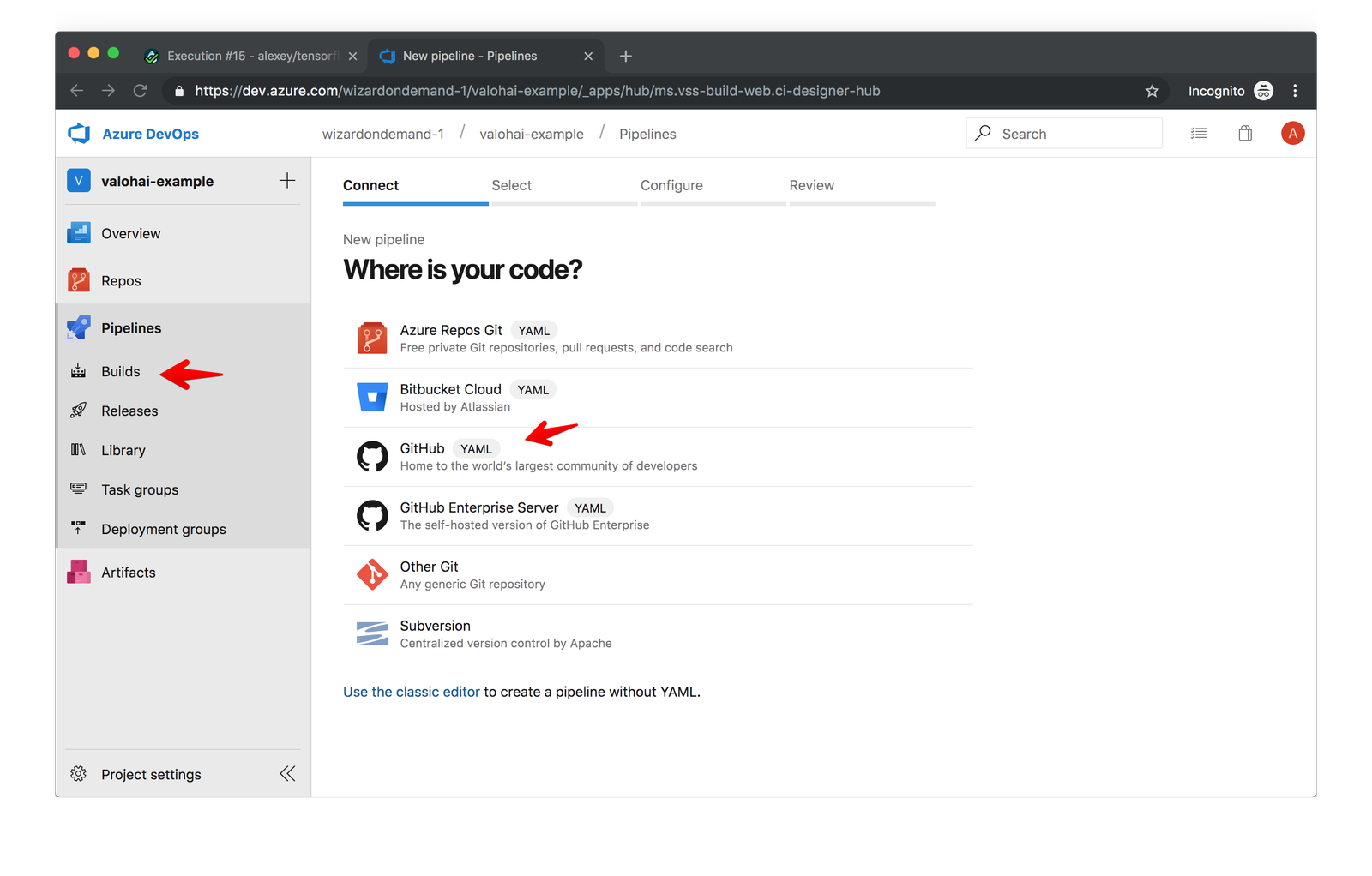1372x876 pixels.
Task: Open the Chrome three-dot menu
Action: pos(1295,91)
